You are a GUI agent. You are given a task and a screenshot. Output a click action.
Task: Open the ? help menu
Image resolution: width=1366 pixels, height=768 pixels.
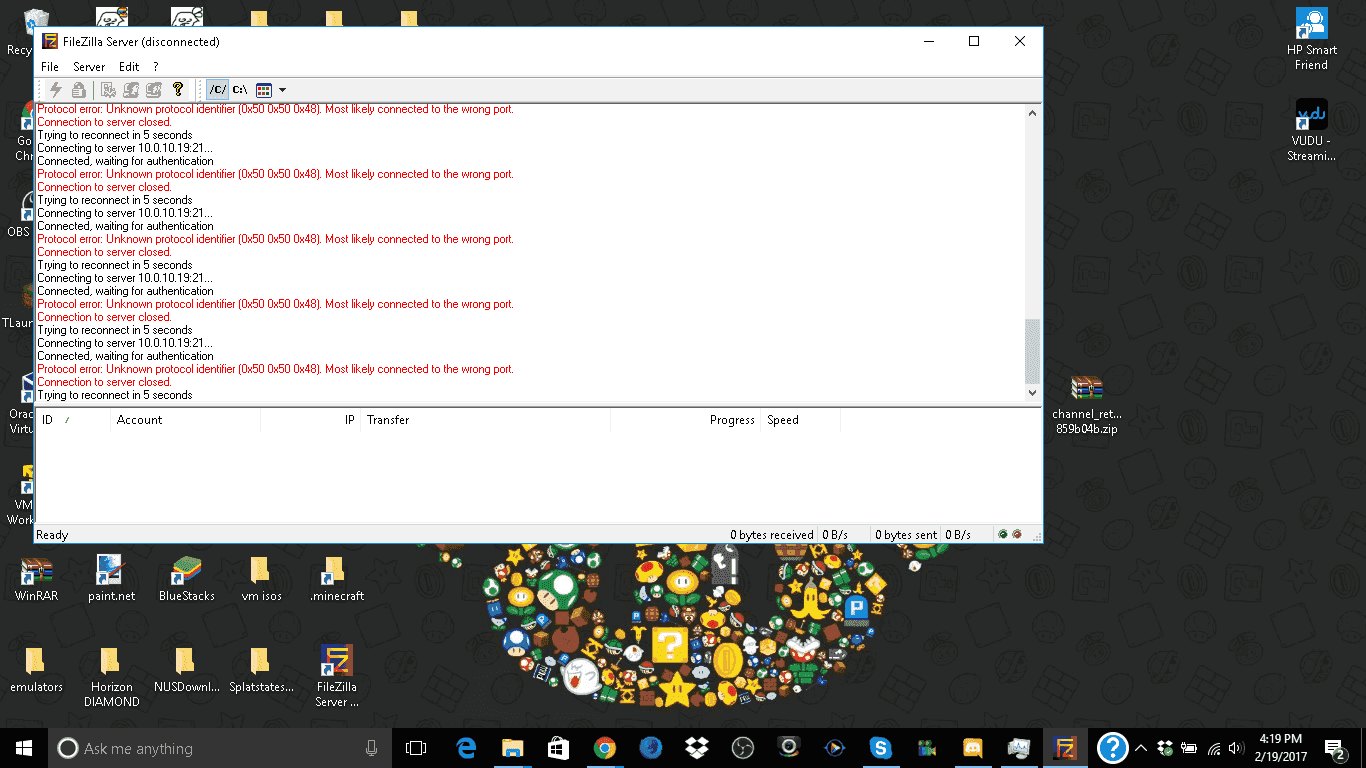(x=156, y=67)
